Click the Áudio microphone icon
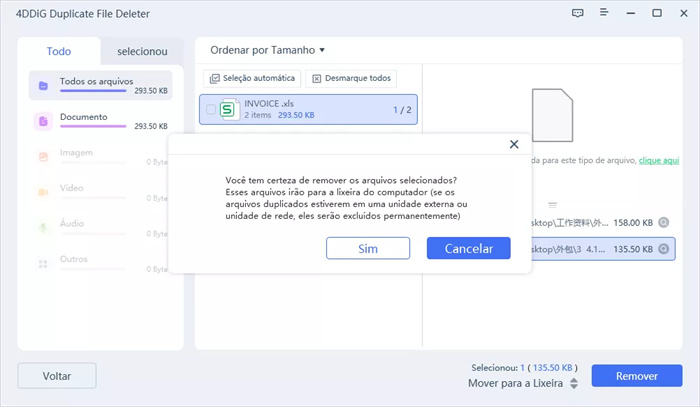Screen dimensions: 700x407 point(43,228)
